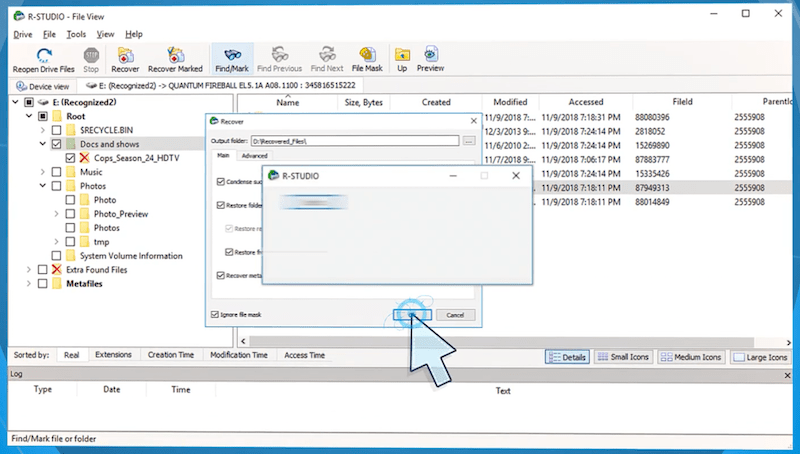Viewport: 800px width, 454px height.
Task: Collapse the Photos folder tree node
Action: (42, 186)
